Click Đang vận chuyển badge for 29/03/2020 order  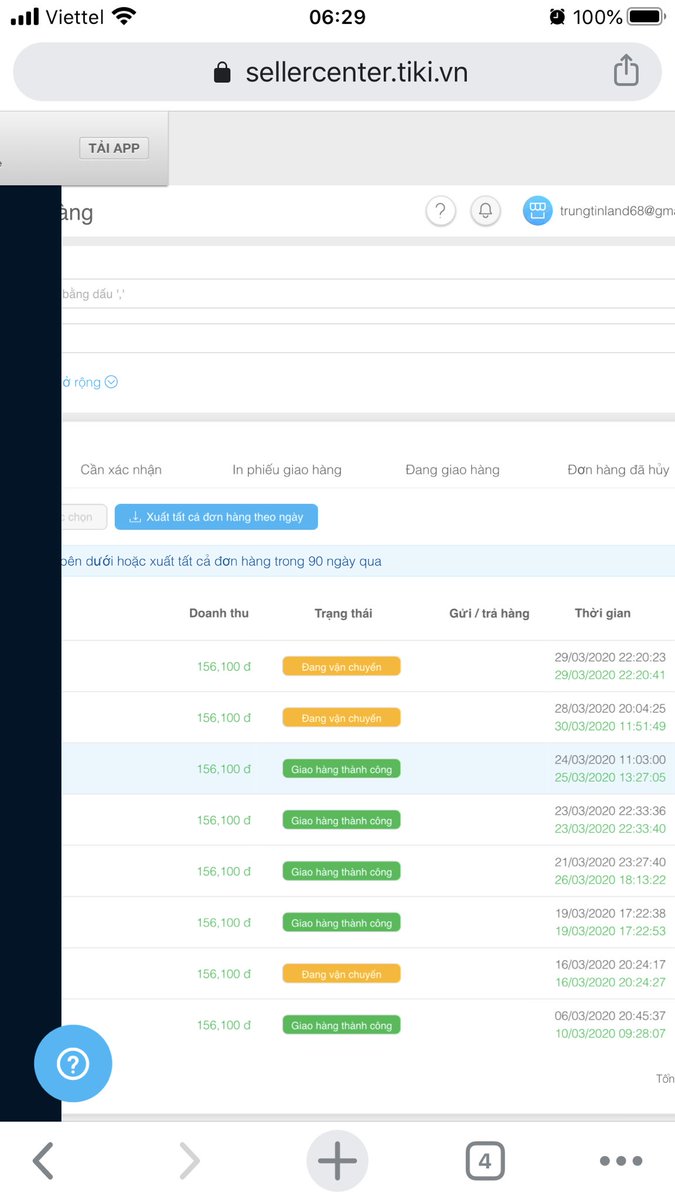(x=342, y=666)
